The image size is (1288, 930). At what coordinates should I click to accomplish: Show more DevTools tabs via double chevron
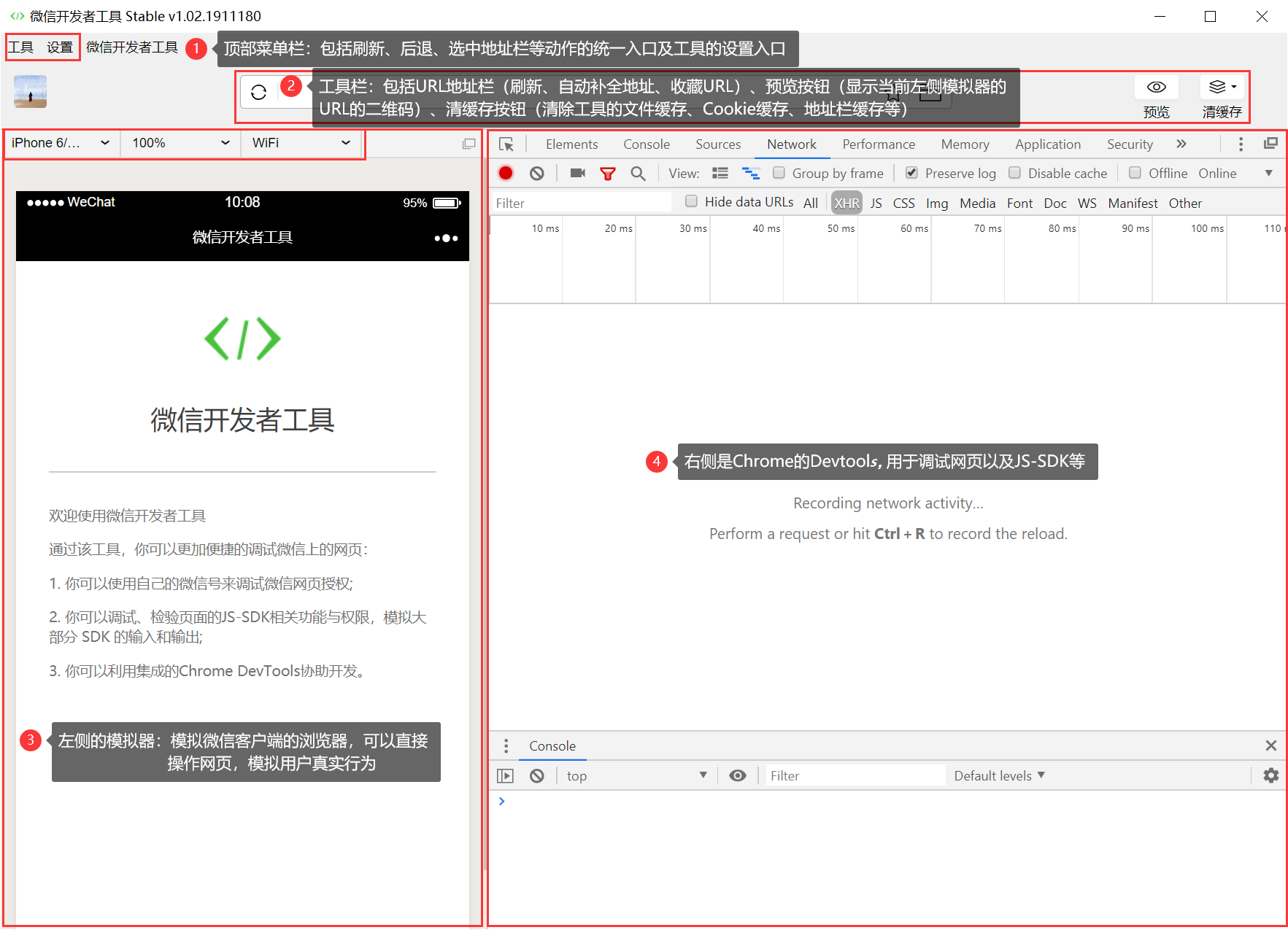[x=1181, y=144]
